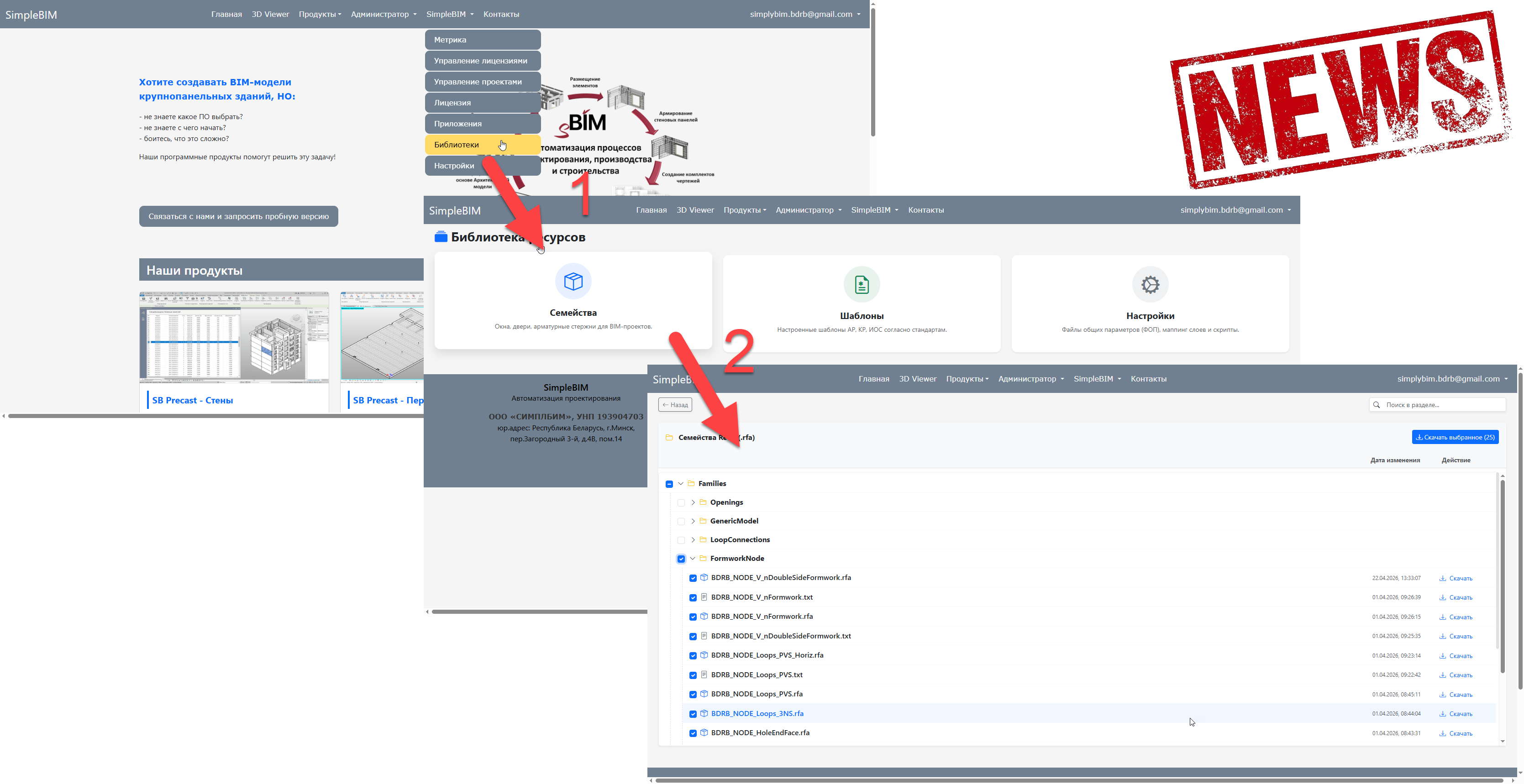Click the file tree vertical scrollbar

click(x=1502, y=576)
